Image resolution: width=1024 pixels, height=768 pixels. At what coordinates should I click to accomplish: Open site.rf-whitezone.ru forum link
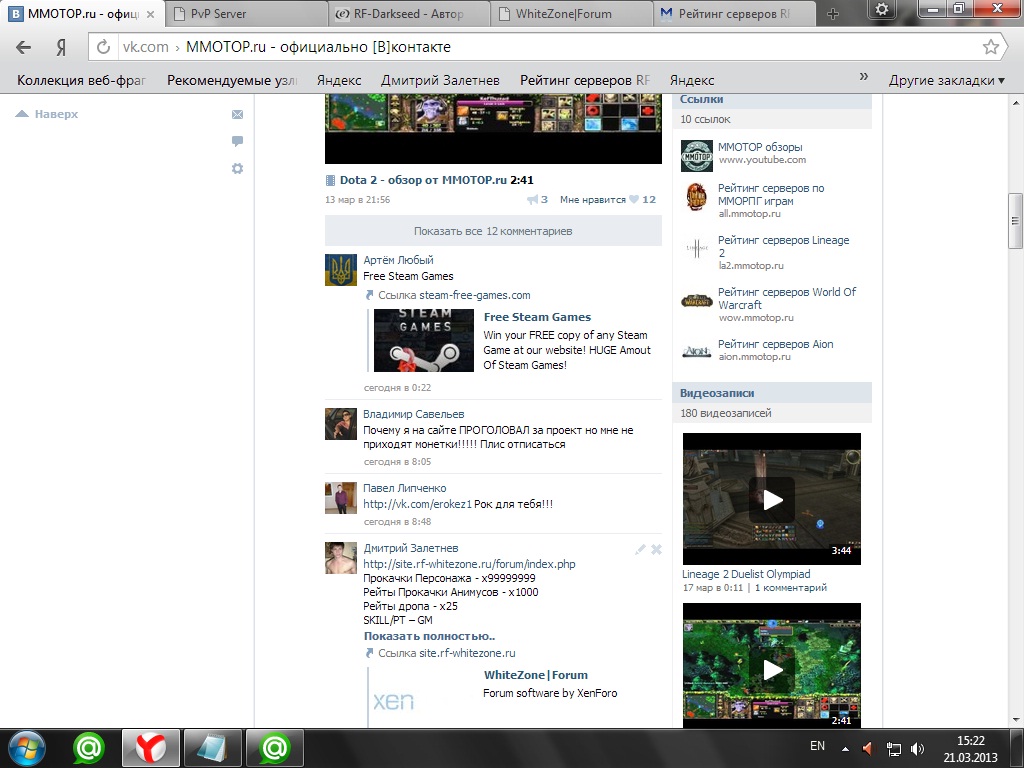(469, 564)
